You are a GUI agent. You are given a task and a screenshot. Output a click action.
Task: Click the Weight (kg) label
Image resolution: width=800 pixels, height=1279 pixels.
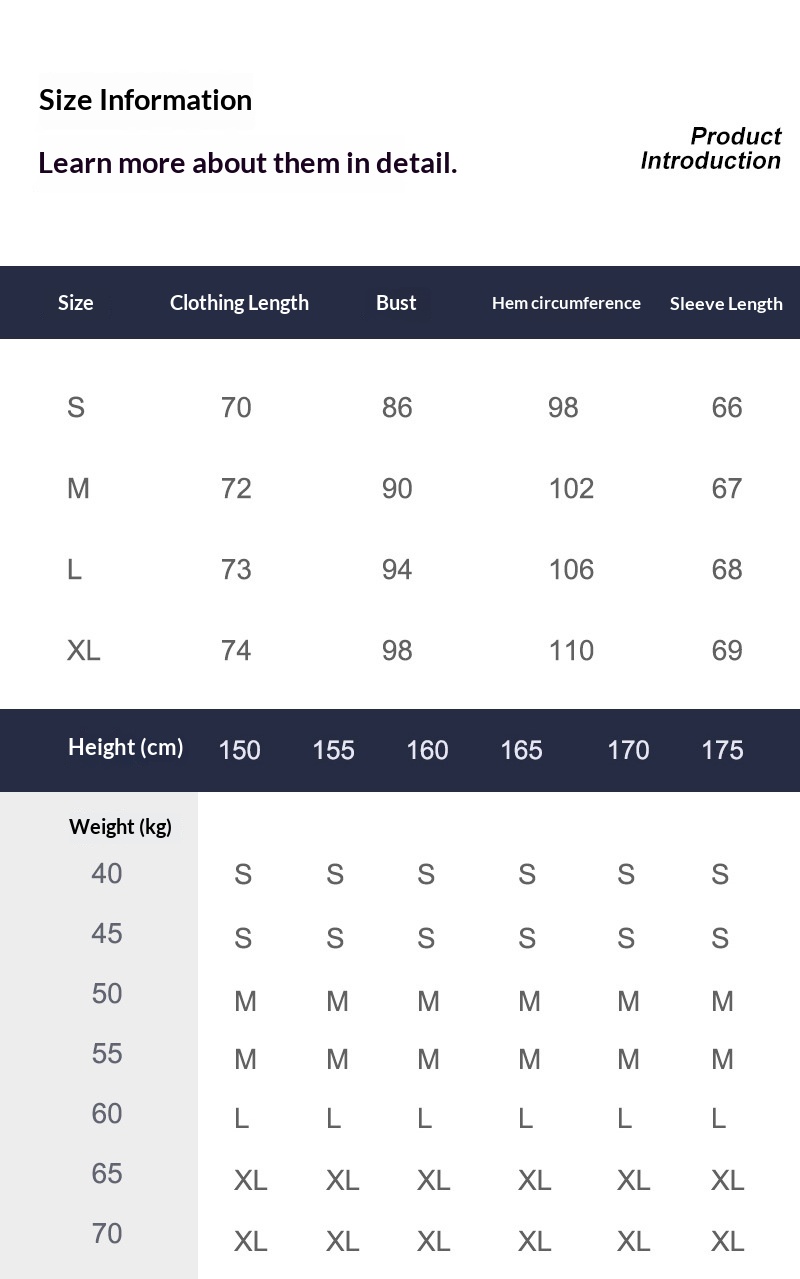[120, 827]
